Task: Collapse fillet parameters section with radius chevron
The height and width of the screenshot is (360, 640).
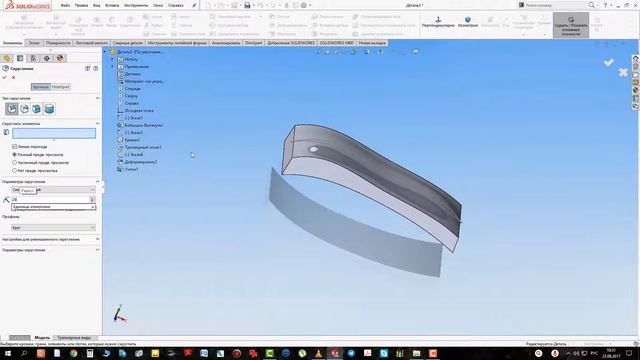Action: [98, 182]
